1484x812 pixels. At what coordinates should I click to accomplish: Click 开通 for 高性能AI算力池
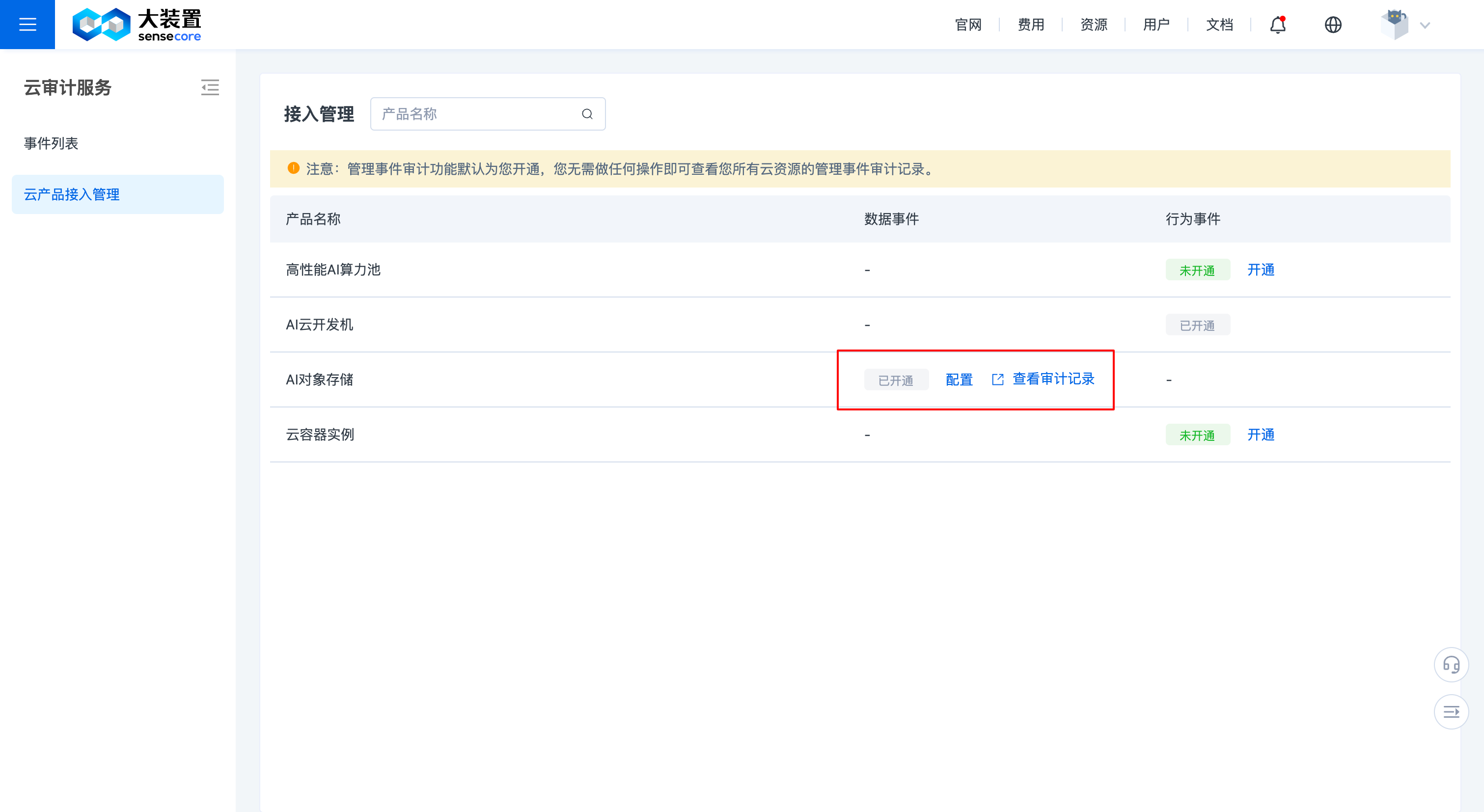(x=1261, y=270)
